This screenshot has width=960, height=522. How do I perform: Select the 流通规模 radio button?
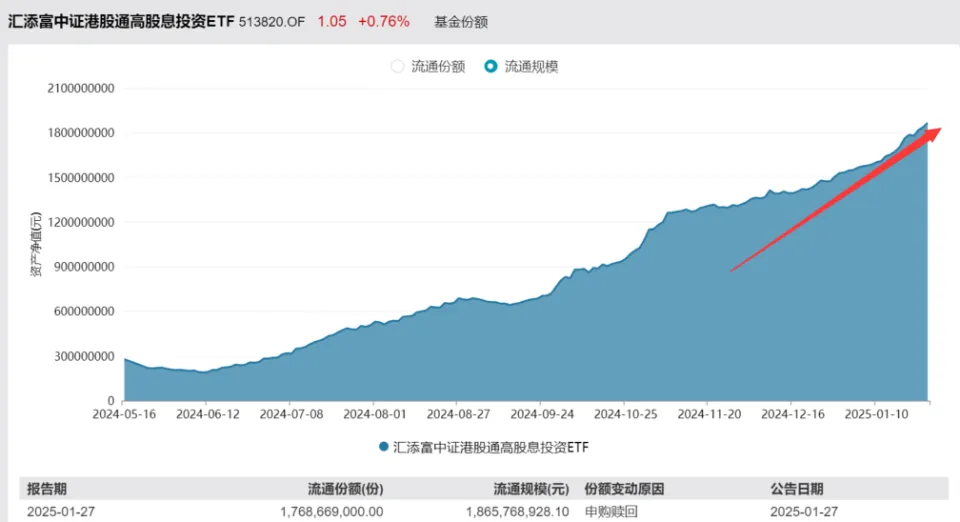click(491, 67)
